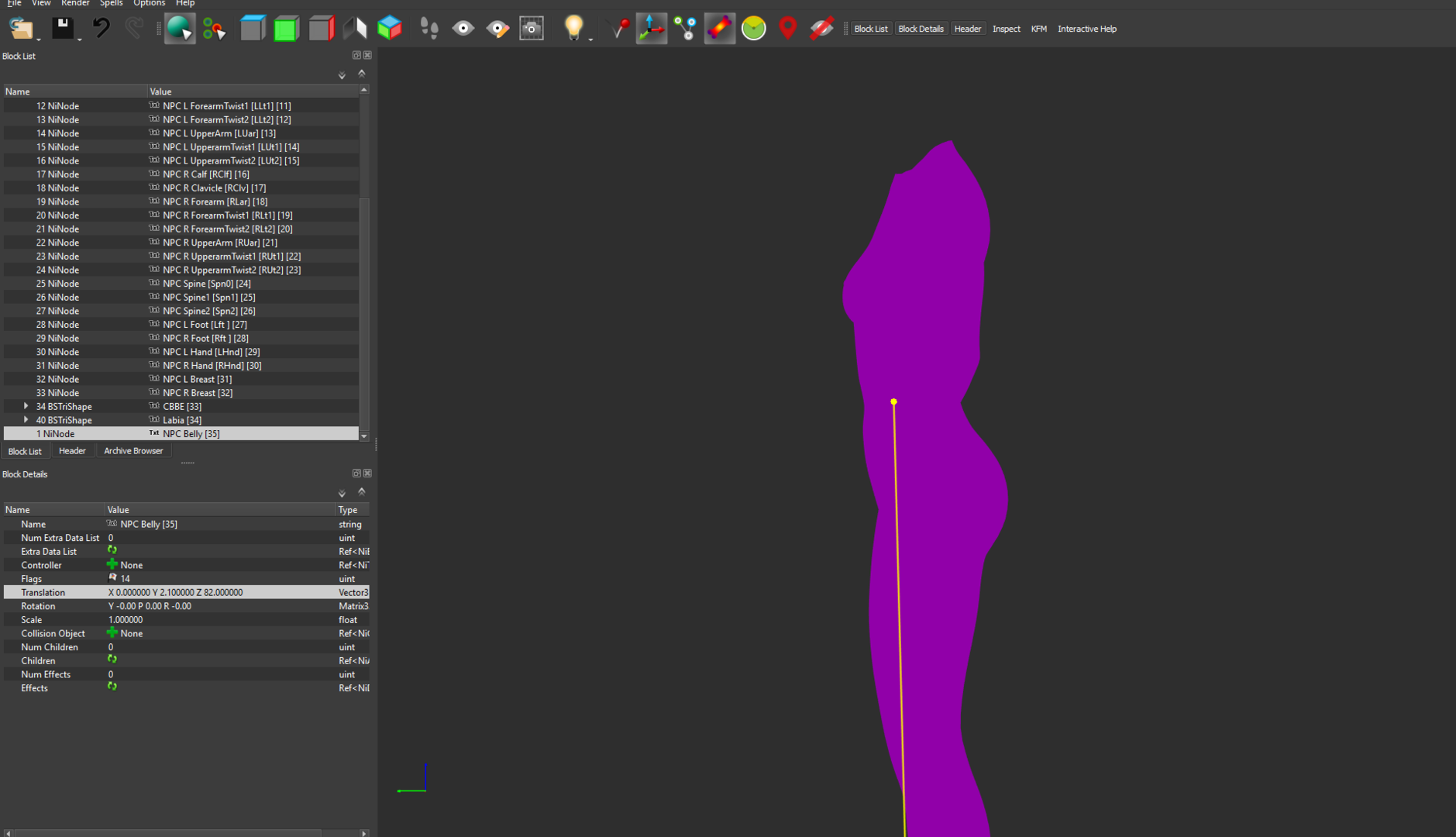Click the lightbulb lighting icon

573,28
